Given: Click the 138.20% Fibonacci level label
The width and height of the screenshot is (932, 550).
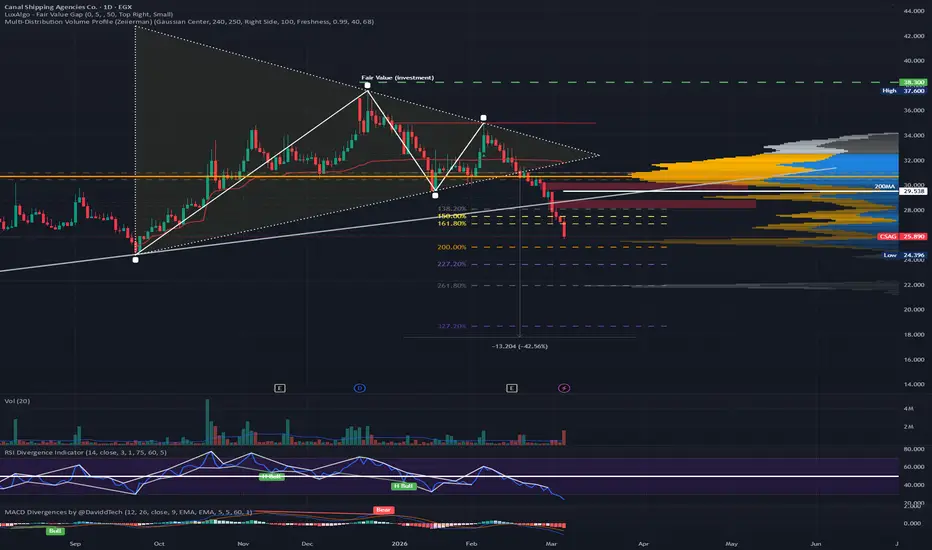Looking at the screenshot, I should click(452, 209).
